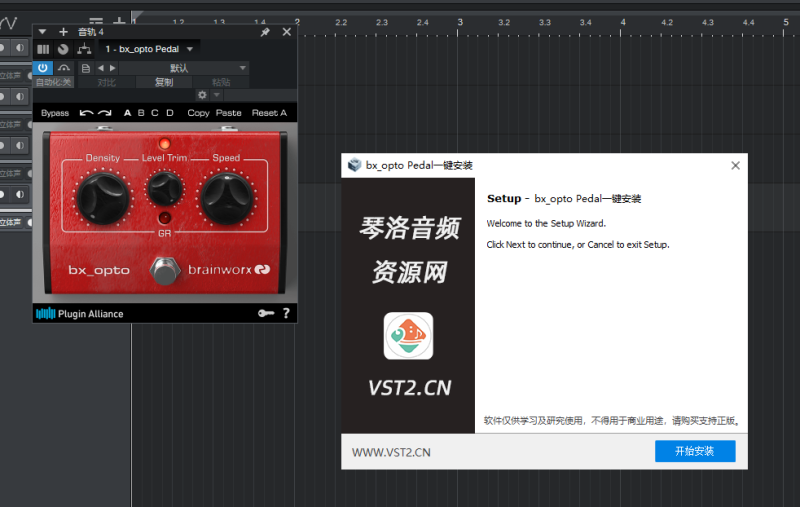This screenshot has height=507, width=800.
Task: Click the macro controls knob icon
Action: (x=63, y=49)
